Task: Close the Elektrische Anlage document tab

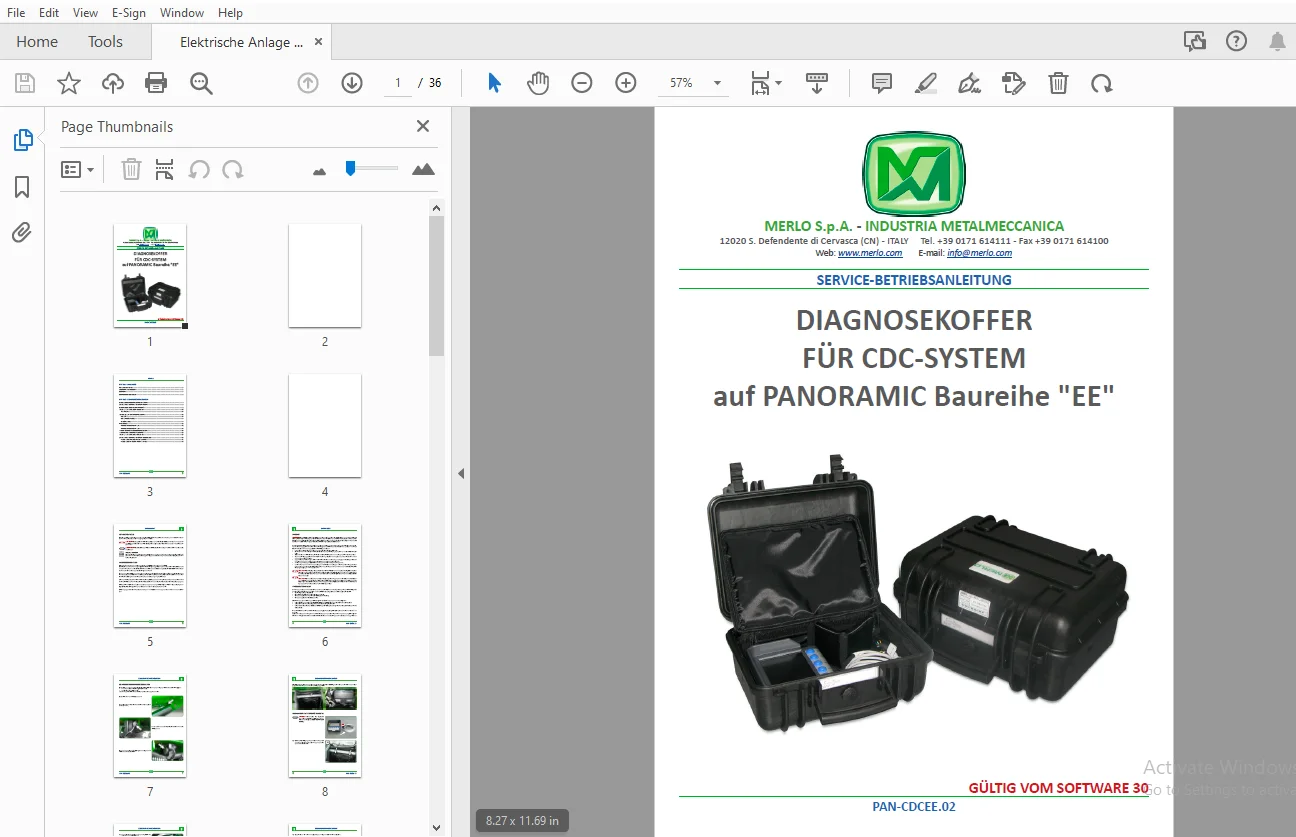Action: pos(319,42)
